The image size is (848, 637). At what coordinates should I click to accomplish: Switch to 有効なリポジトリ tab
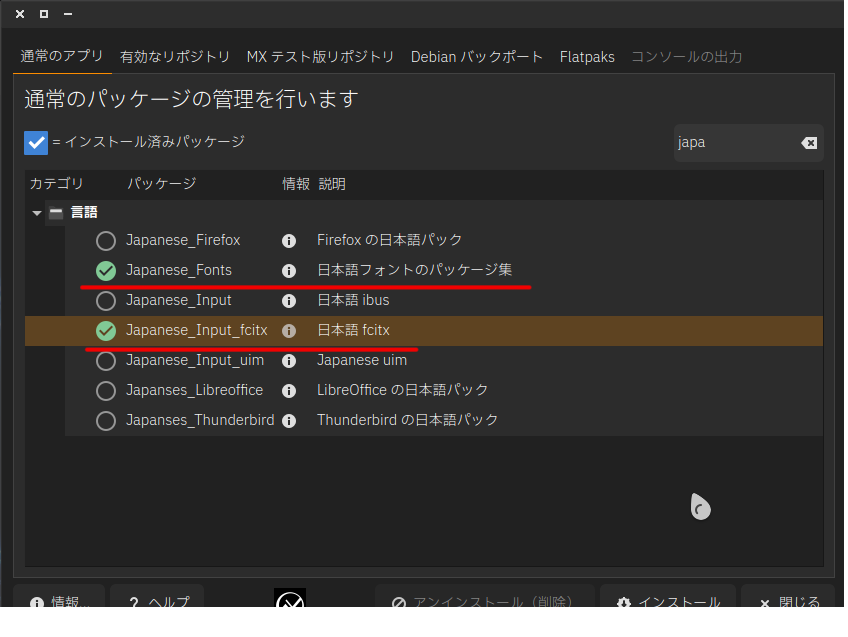coord(175,57)
